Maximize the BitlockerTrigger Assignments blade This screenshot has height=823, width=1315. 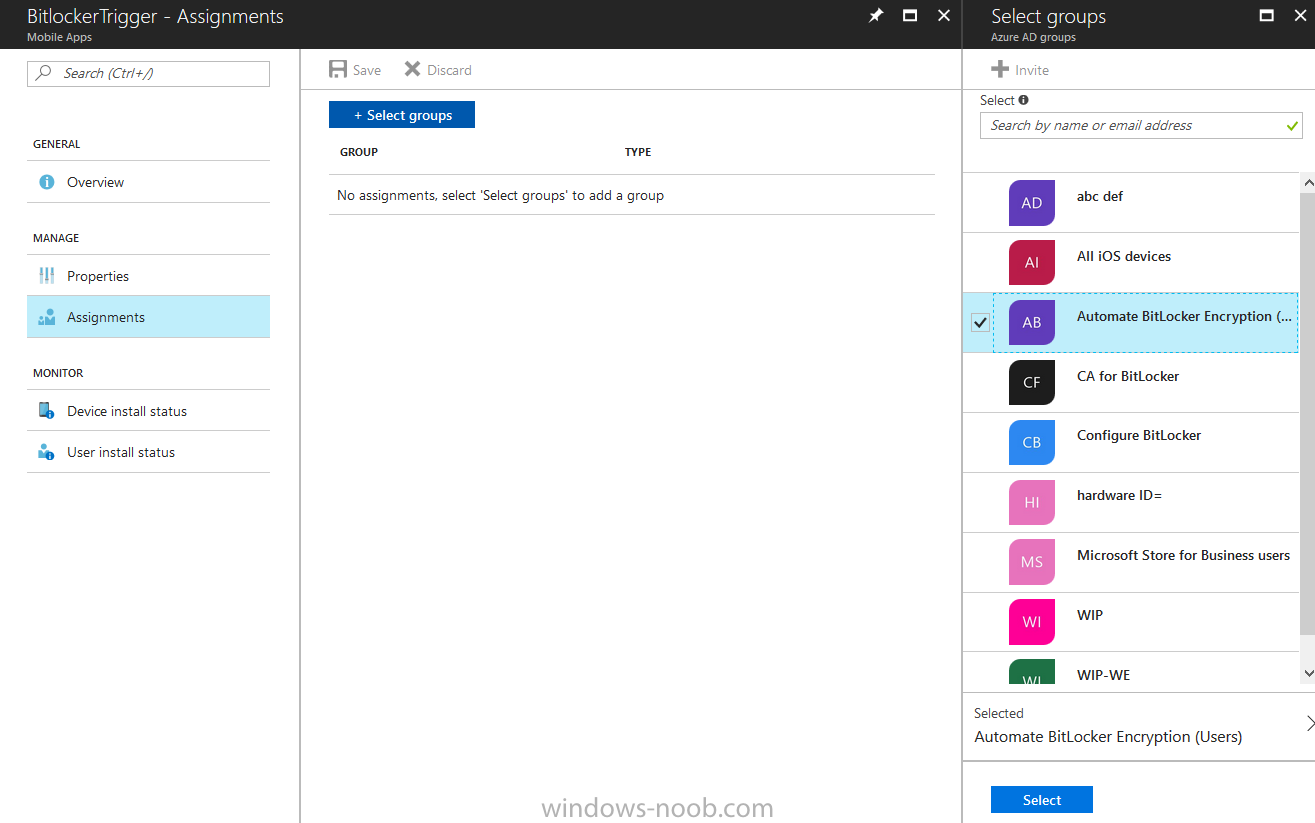910,16
